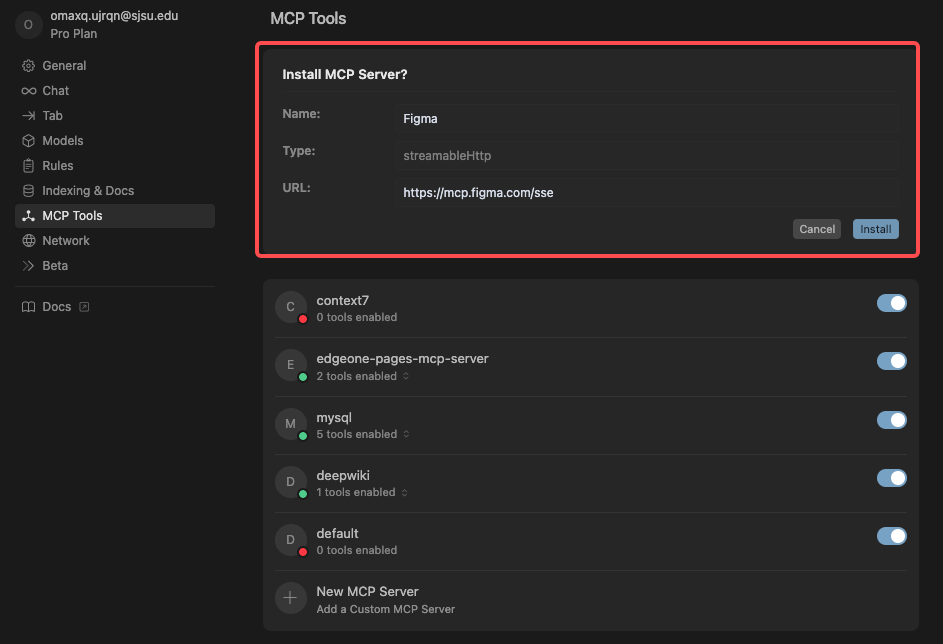Click the Rules clipboard icon
Image resolution: width=943 pixels, height=644 pixels.
pyautogui.click(x=28, y=166)
